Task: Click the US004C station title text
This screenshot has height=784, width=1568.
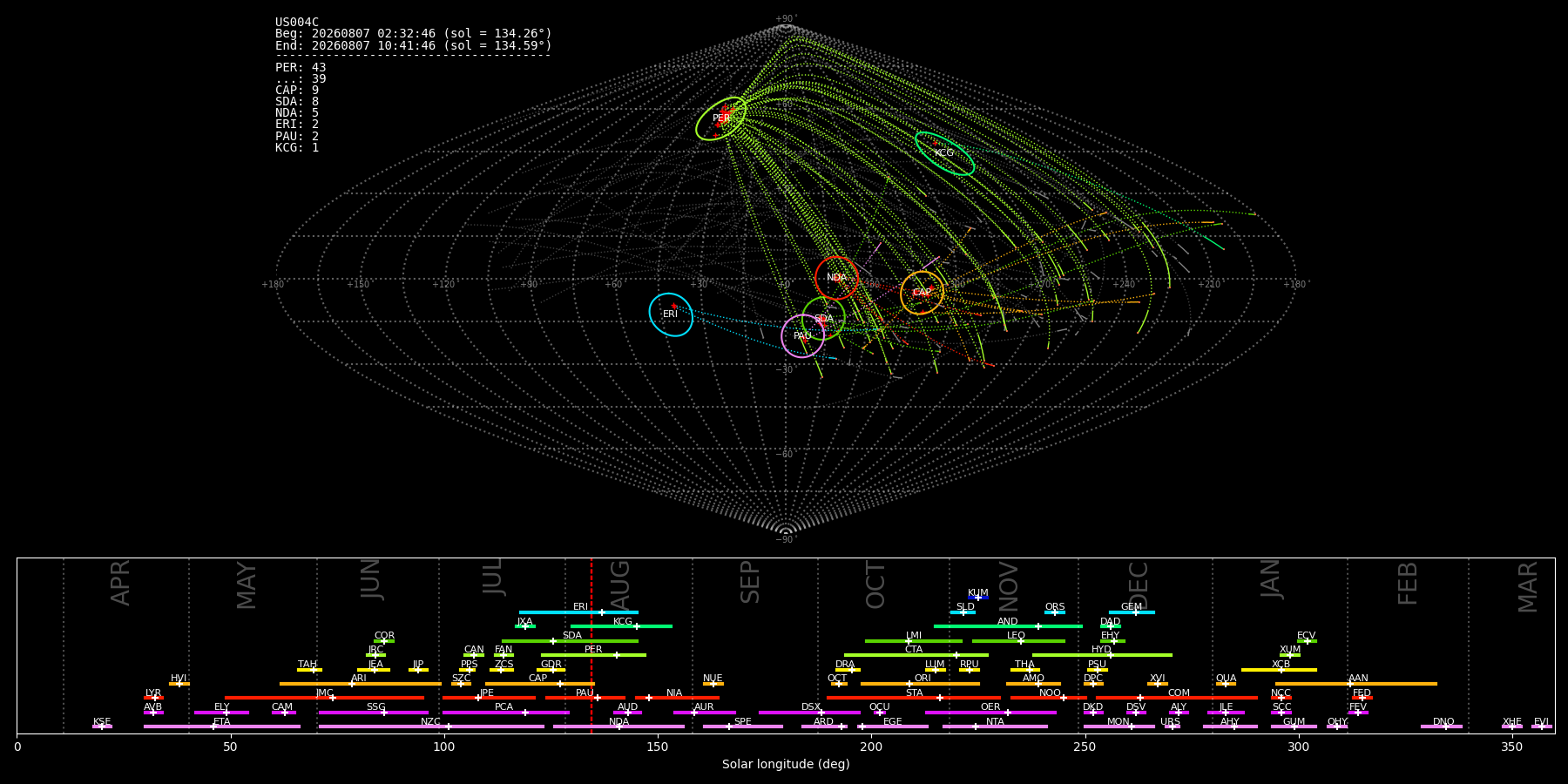Action: (x=297, y=23)
